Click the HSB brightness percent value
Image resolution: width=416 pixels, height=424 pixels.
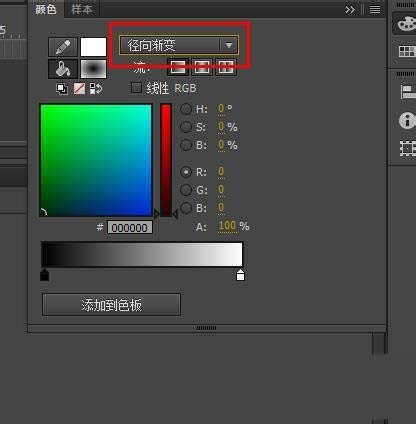tap(221, 145)
